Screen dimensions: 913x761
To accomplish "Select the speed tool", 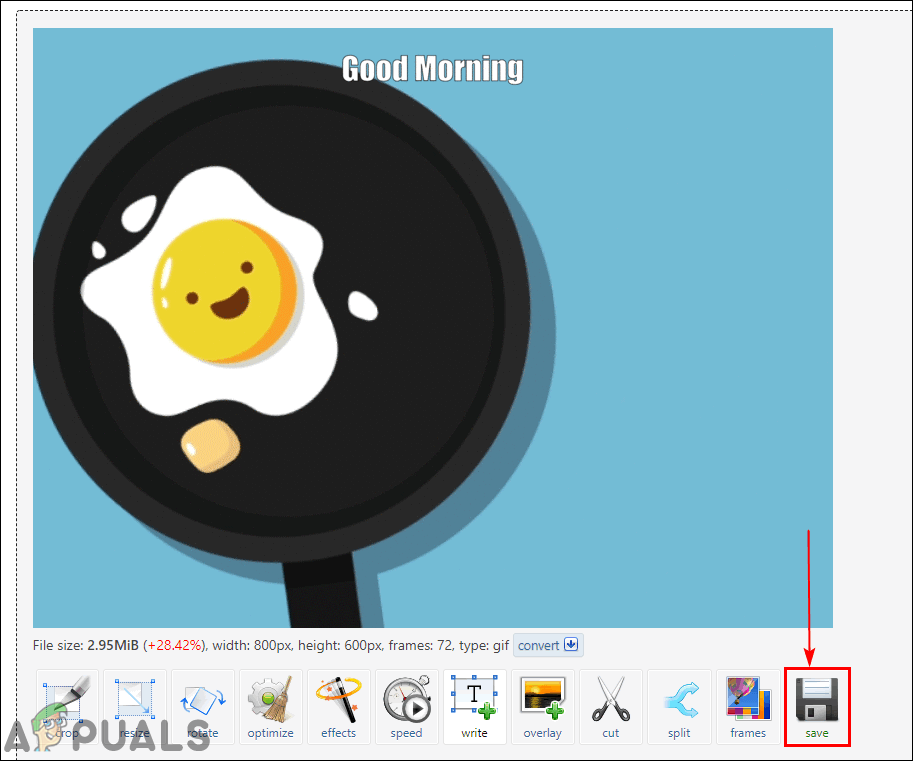I will pyautogui.click(x=406, y=707).
